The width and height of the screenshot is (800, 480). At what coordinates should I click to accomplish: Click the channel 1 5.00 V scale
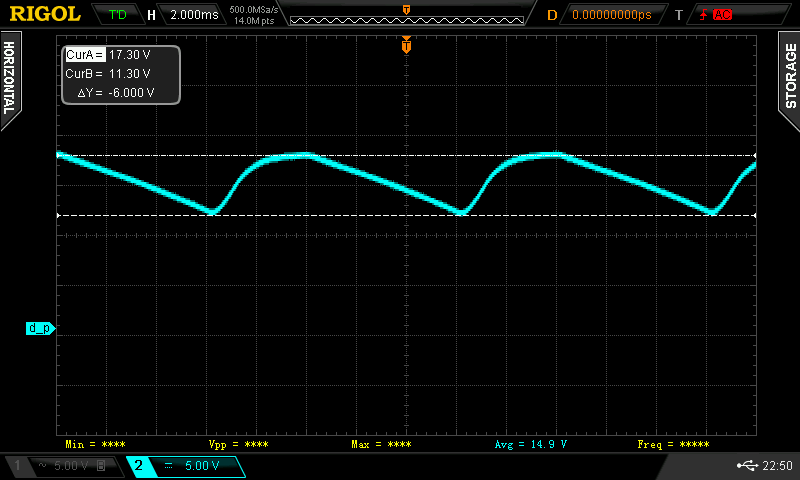click(x=71, y=466)
